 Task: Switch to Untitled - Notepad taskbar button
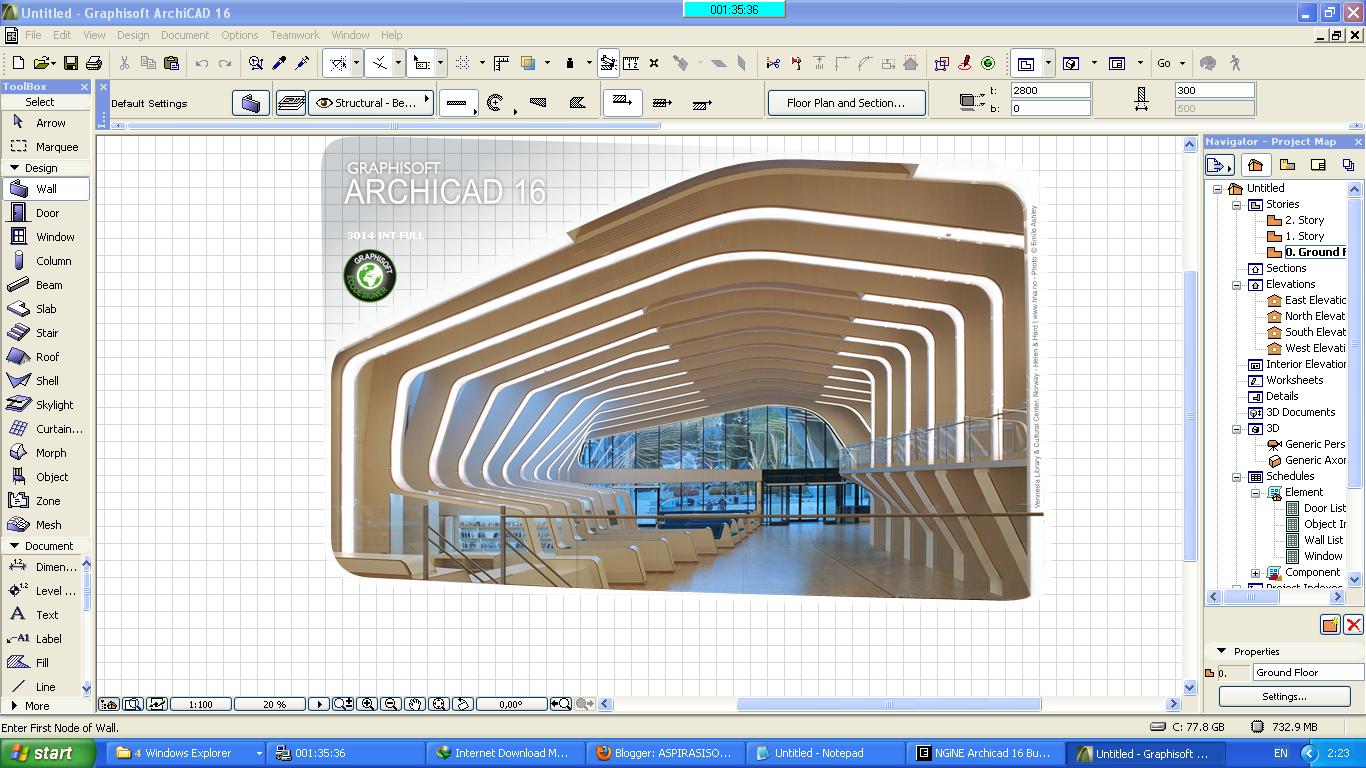[826, 754]
